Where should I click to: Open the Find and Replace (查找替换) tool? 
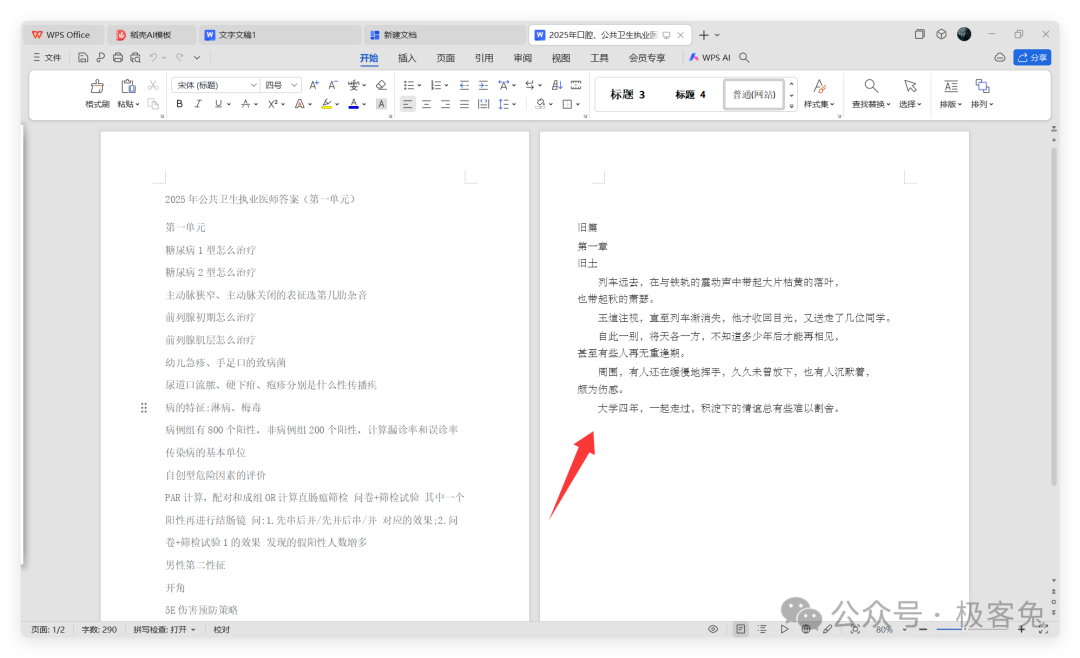[x=871, y=93]
